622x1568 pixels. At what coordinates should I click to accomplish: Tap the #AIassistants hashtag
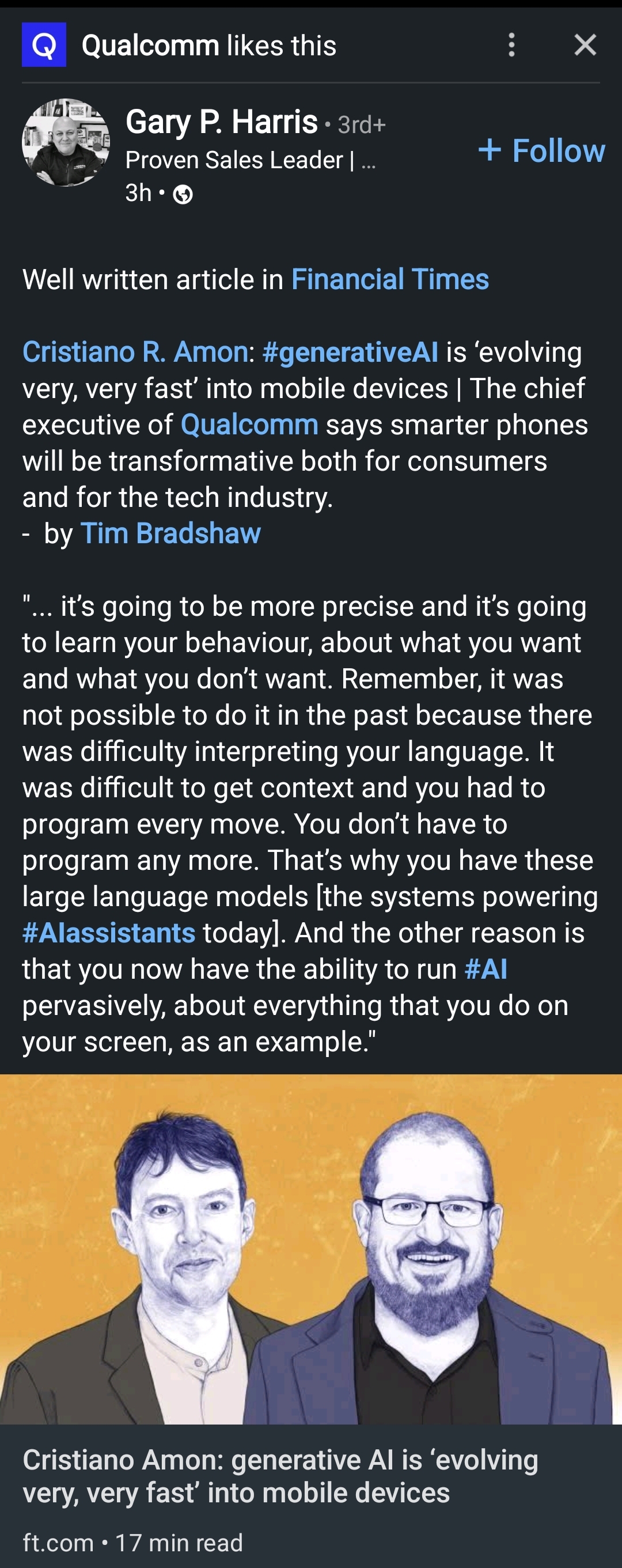coord(109,933)
